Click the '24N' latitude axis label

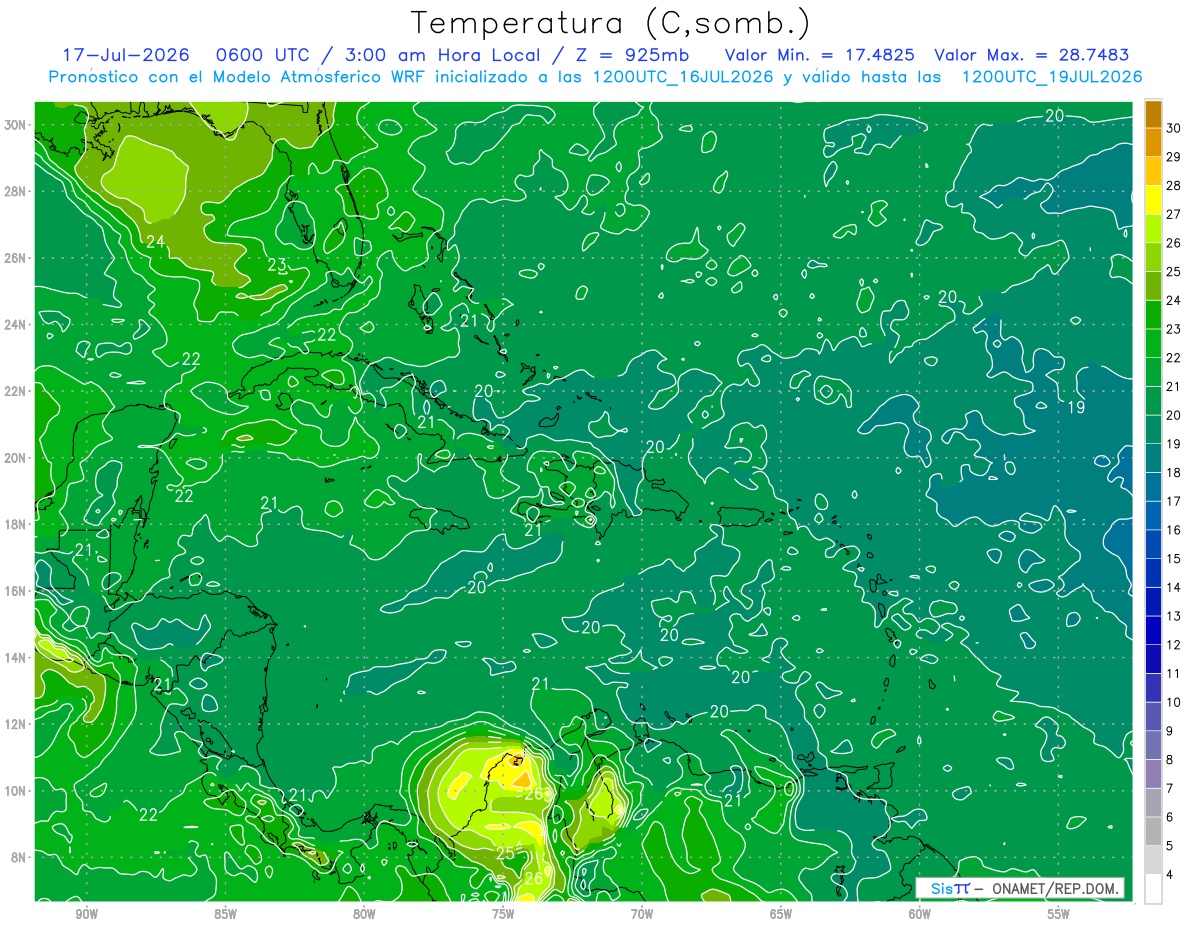pyautogui.click(x=15, y=324)
